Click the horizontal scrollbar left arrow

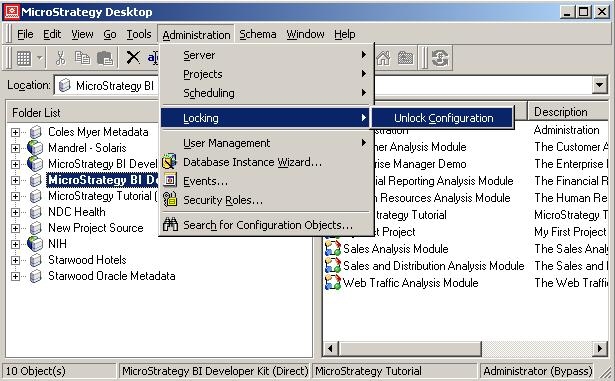point(330,348)
